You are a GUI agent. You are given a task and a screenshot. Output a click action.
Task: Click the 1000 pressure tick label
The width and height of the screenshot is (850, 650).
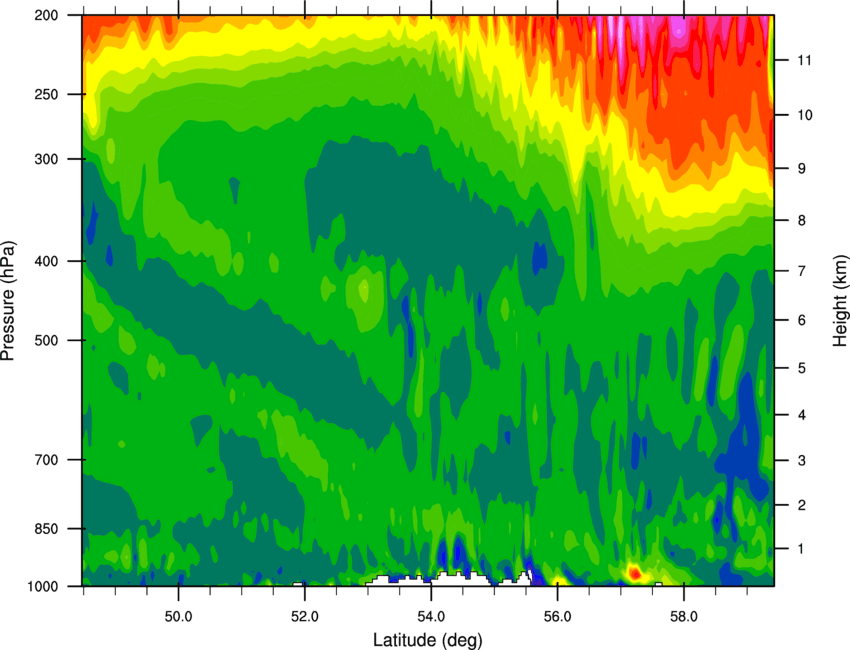click(43, 587)
